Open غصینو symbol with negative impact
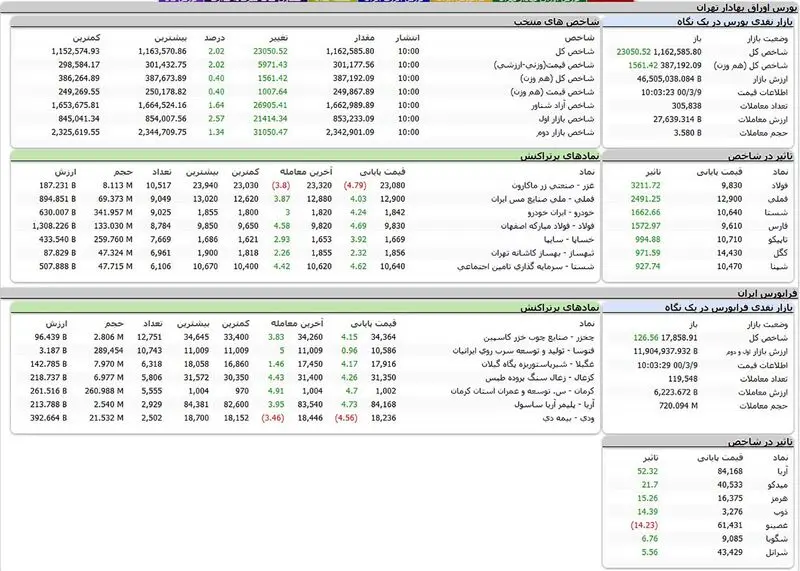 coord(777,526)
